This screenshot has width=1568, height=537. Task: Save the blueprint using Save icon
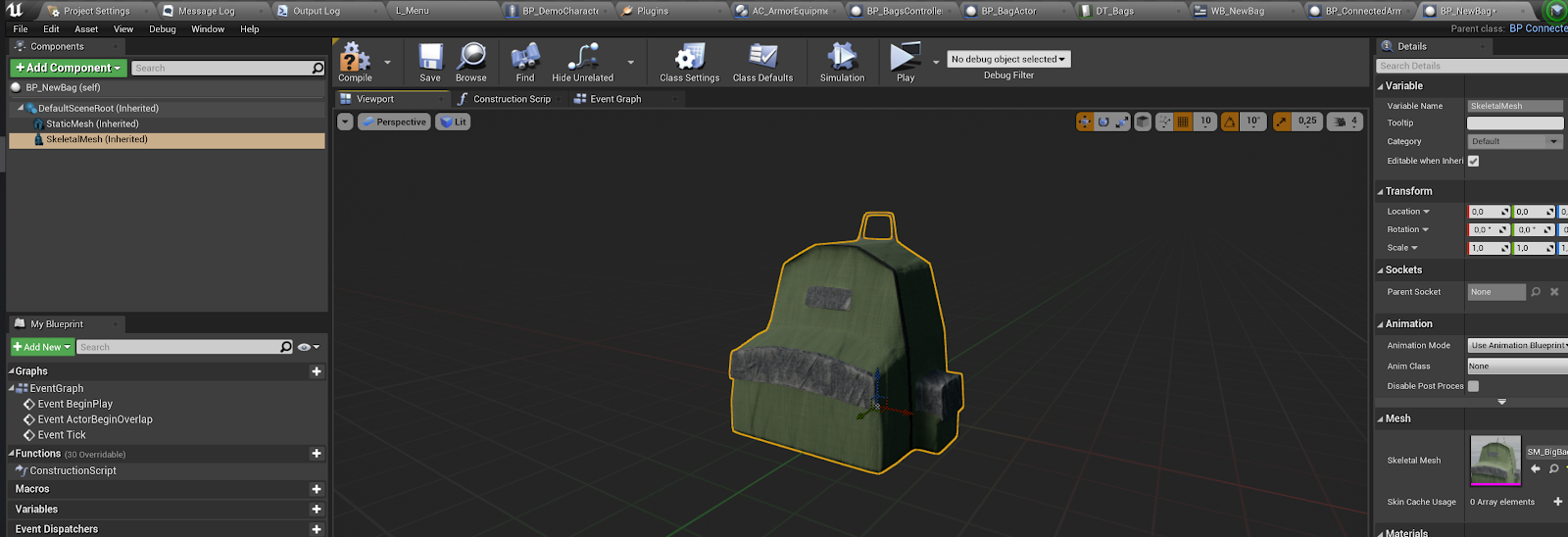point(430,58)
